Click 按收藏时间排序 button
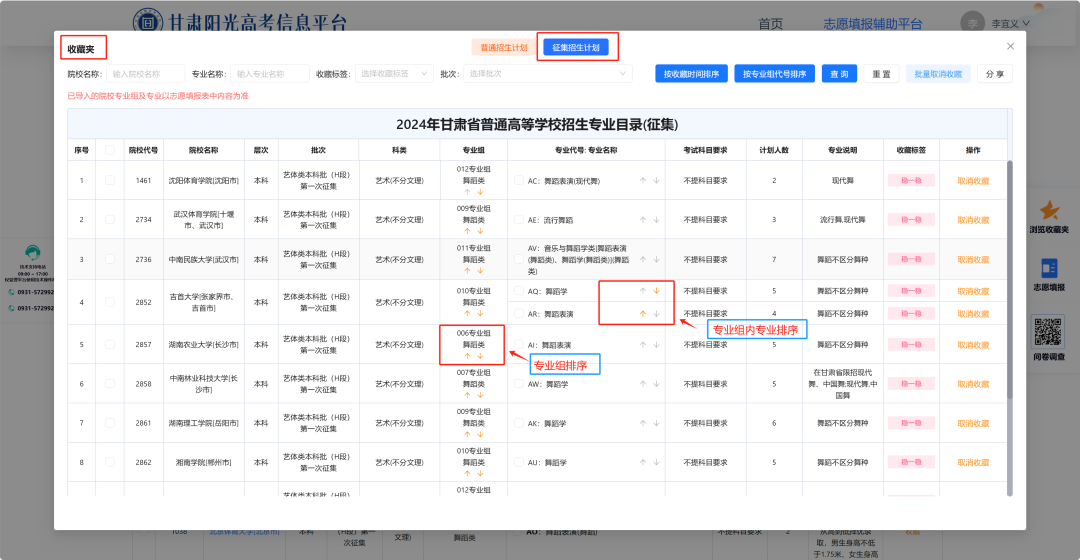 pos(691,74)
